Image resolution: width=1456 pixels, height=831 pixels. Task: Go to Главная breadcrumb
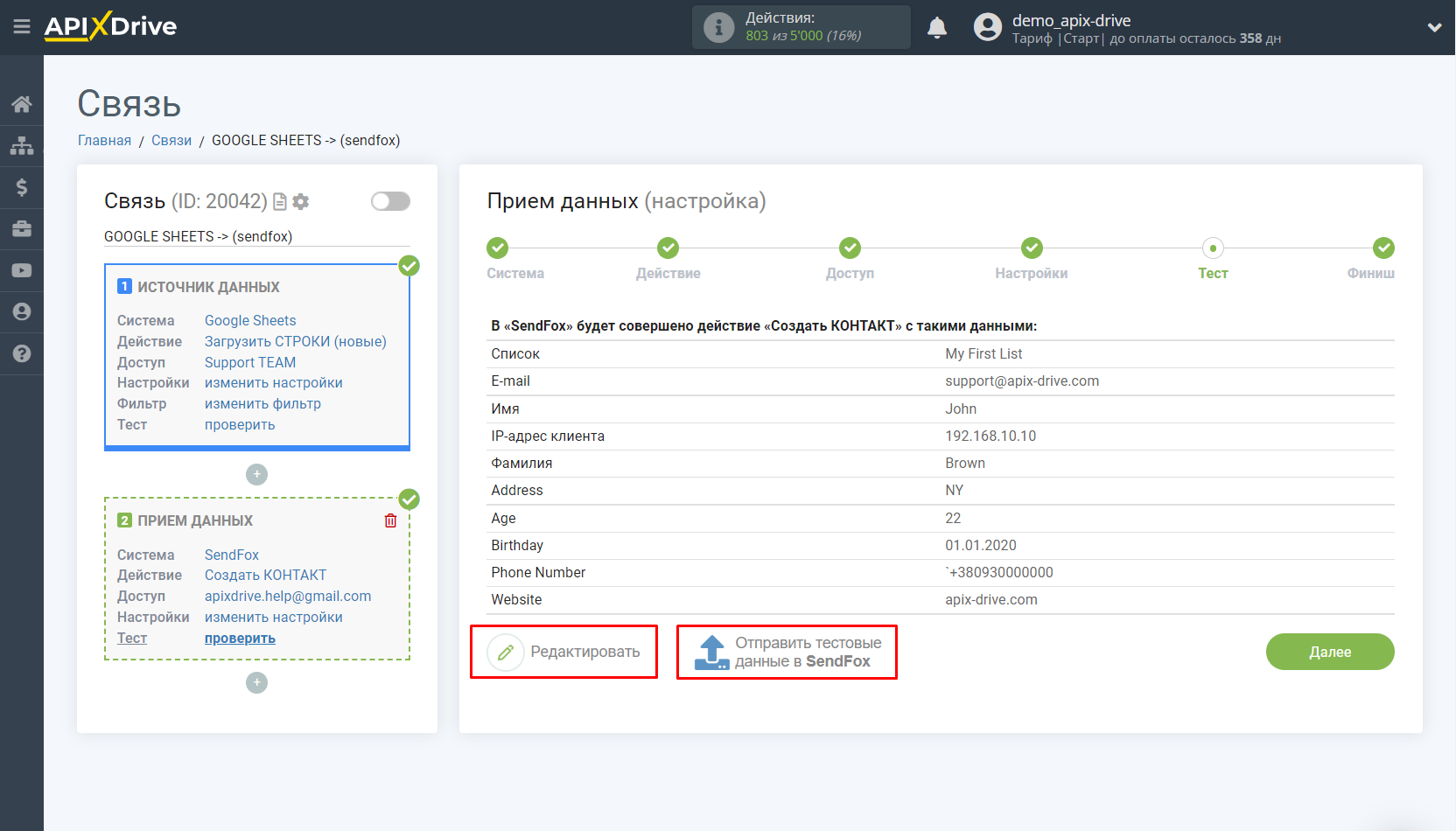tap(104, 140)
